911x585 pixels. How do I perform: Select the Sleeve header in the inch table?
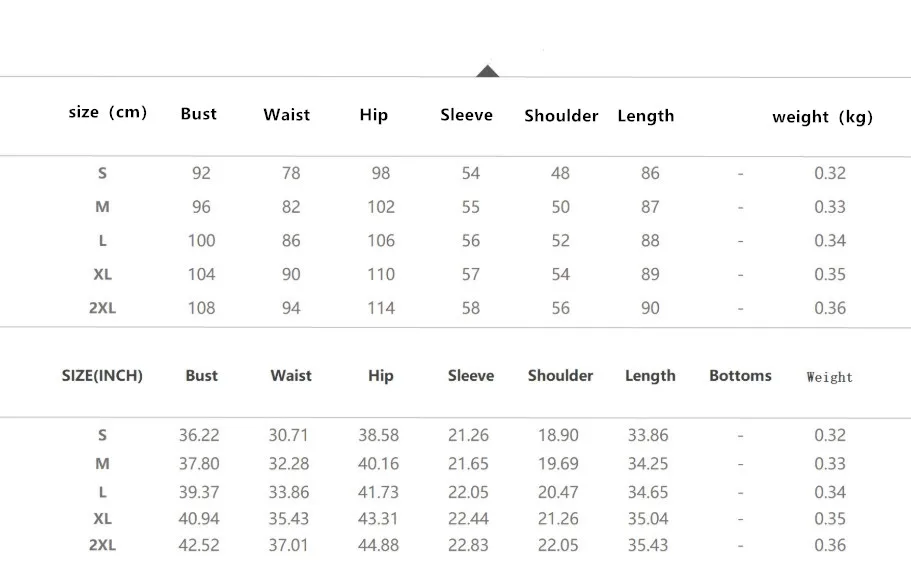tap(471, 376)
